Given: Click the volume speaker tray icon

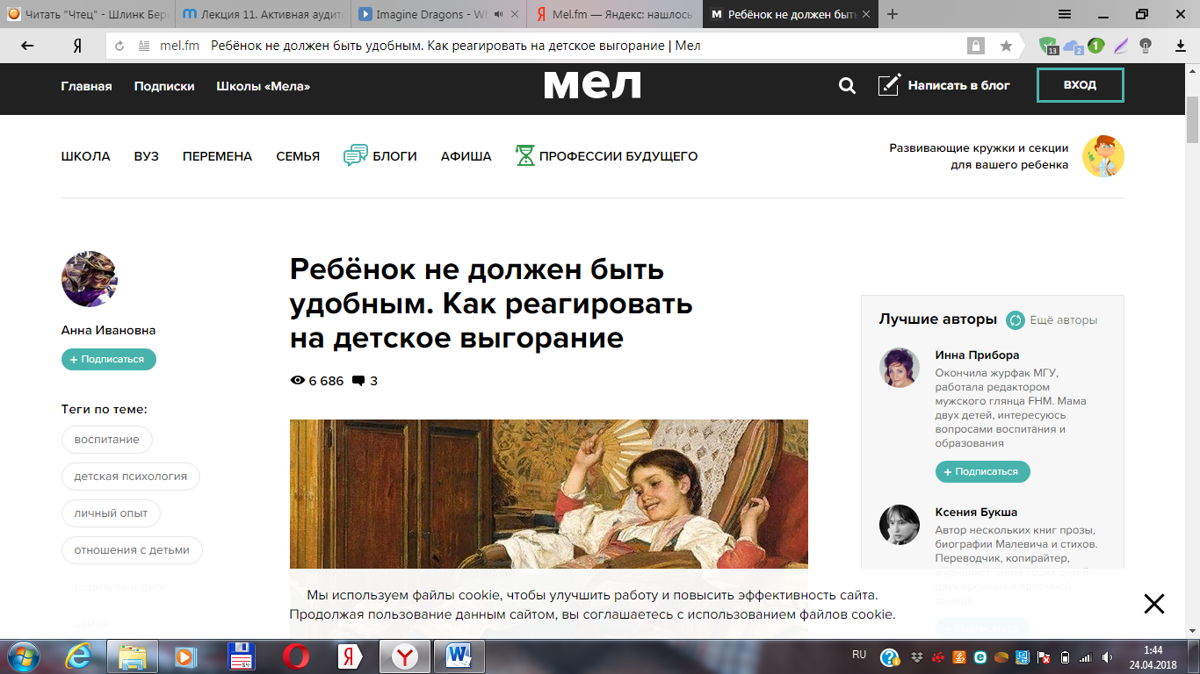Looking at the screenshot, I should click(x=1106, y=657).
